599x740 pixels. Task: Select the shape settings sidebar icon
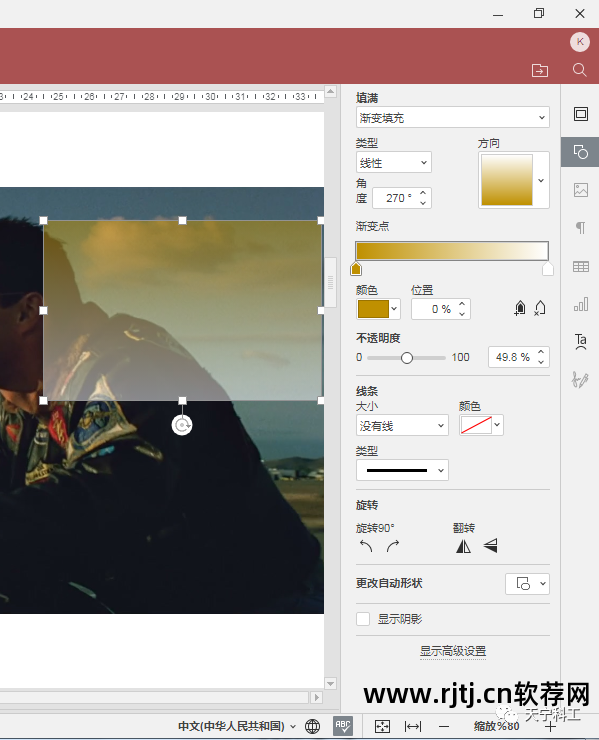(581, 152)
